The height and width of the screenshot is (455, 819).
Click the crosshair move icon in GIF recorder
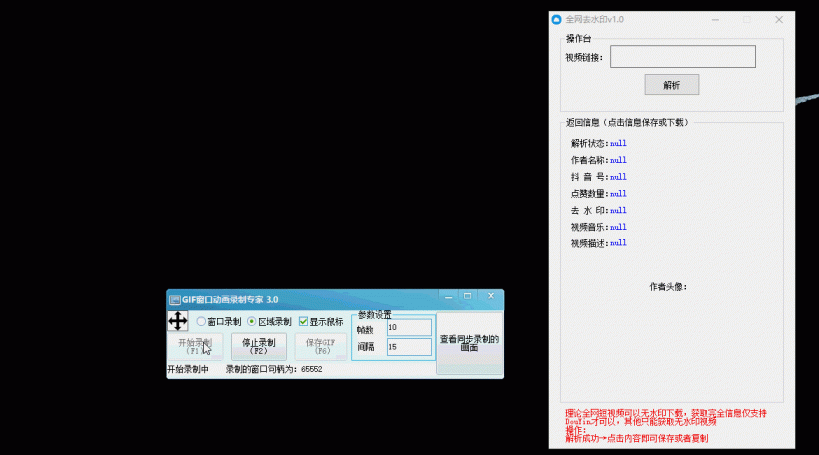click(178, 321)
